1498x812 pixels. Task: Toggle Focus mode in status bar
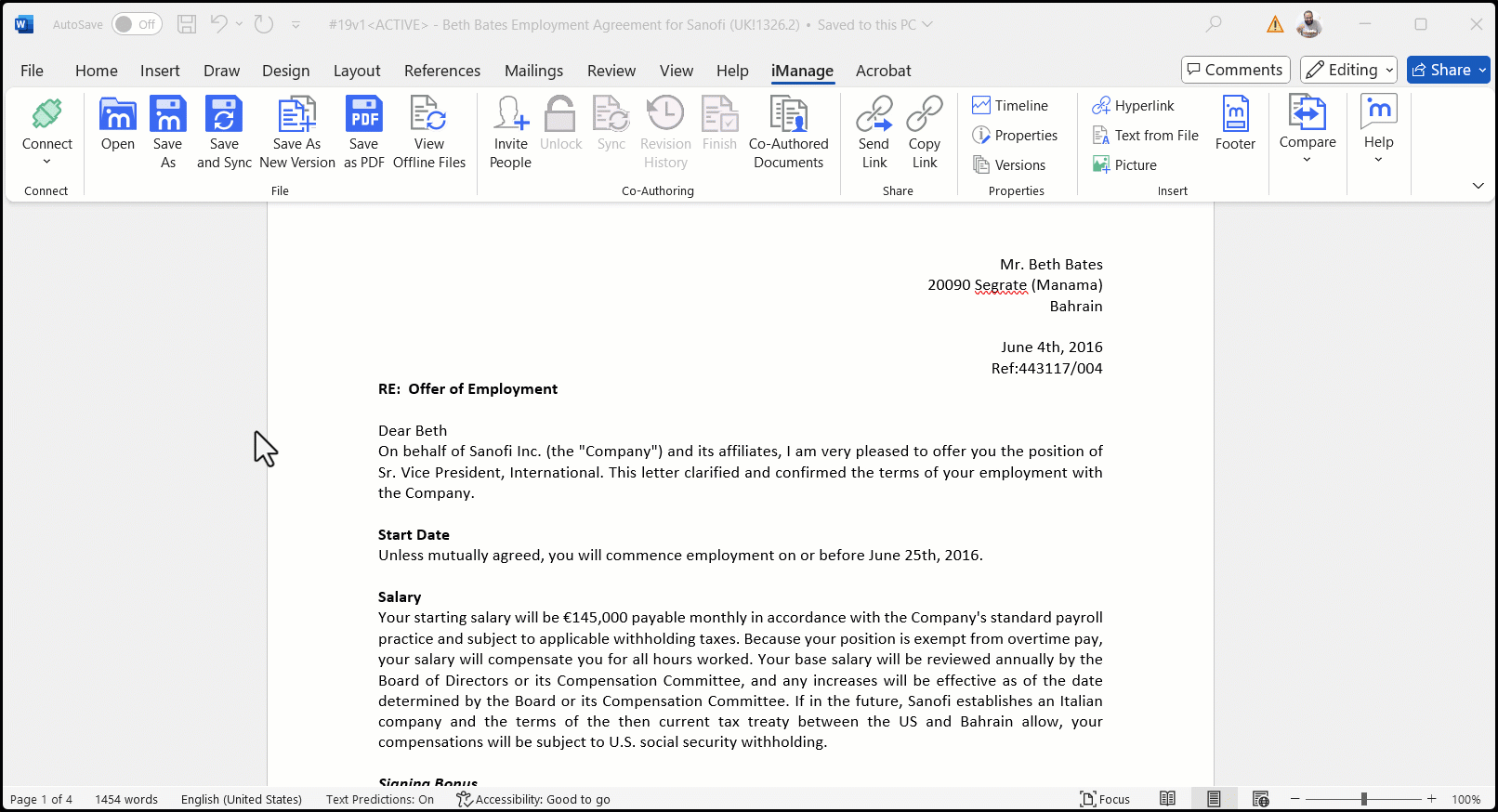coord(1105,799)
